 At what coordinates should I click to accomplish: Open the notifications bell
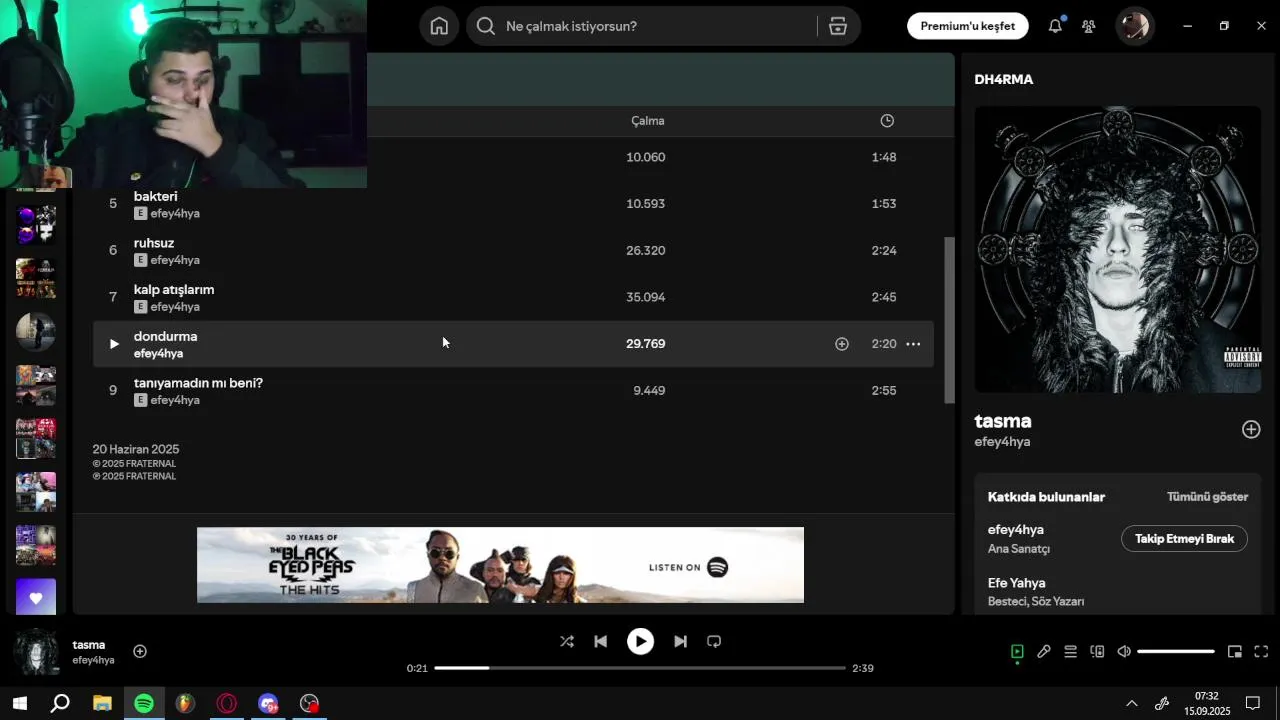1055,26
